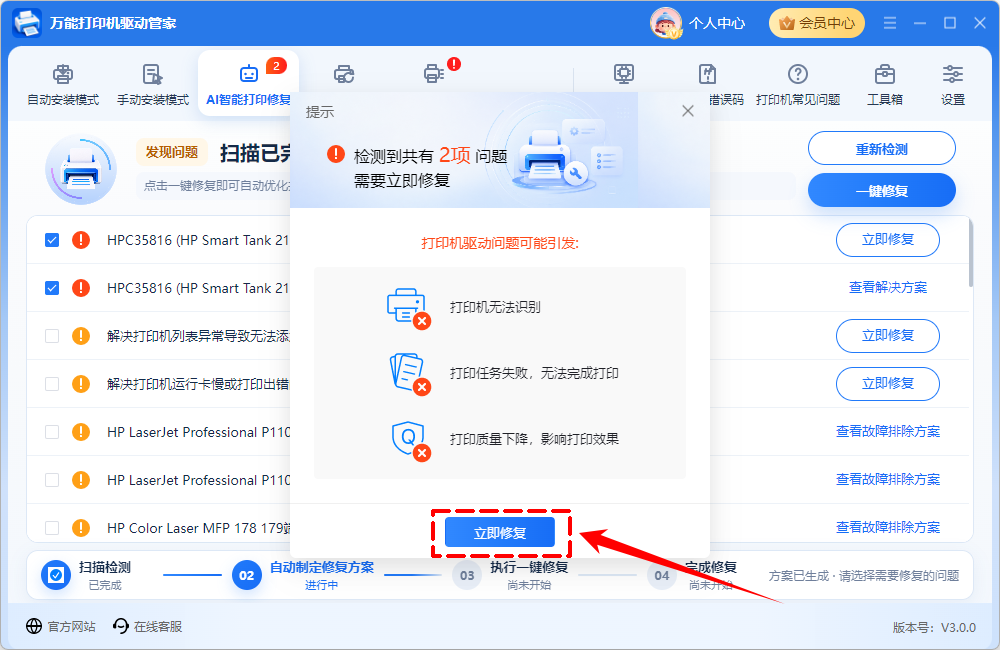Open the 官方网站 official website link
The height and width of the screenshot is (650, 1000).
(x=61, y=627)
